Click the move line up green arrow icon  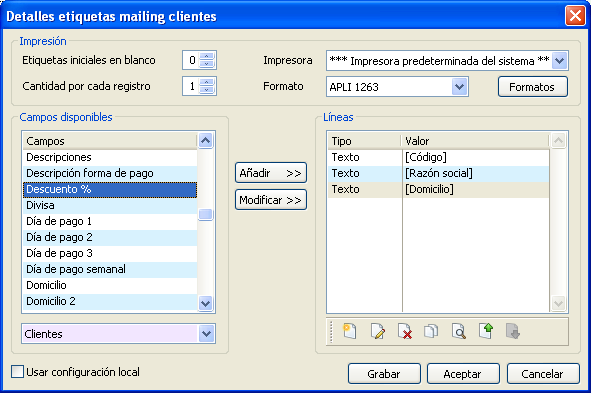pos(486,332)
